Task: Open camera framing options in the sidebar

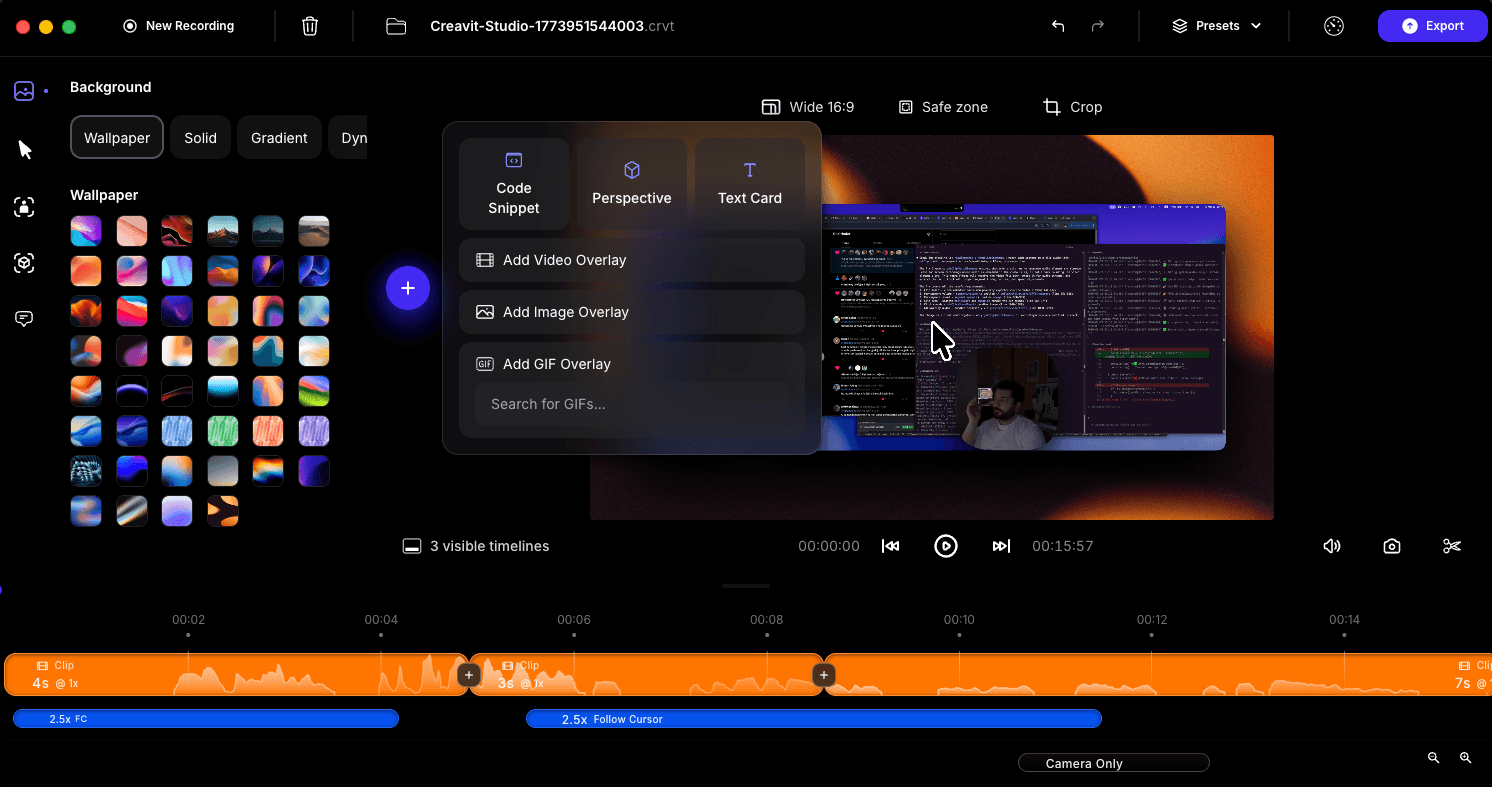Action: point(24,207)
